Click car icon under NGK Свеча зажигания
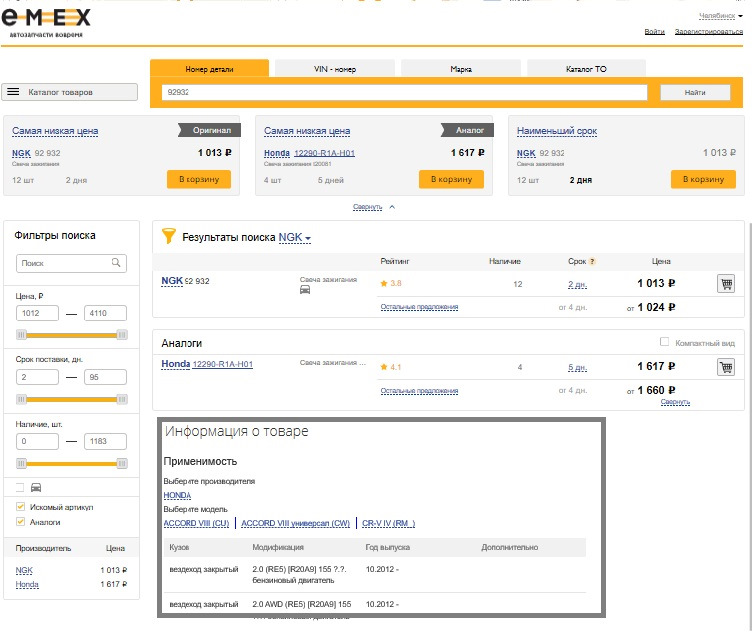Viewport: 752px width, 641px height. click(305, 290)
